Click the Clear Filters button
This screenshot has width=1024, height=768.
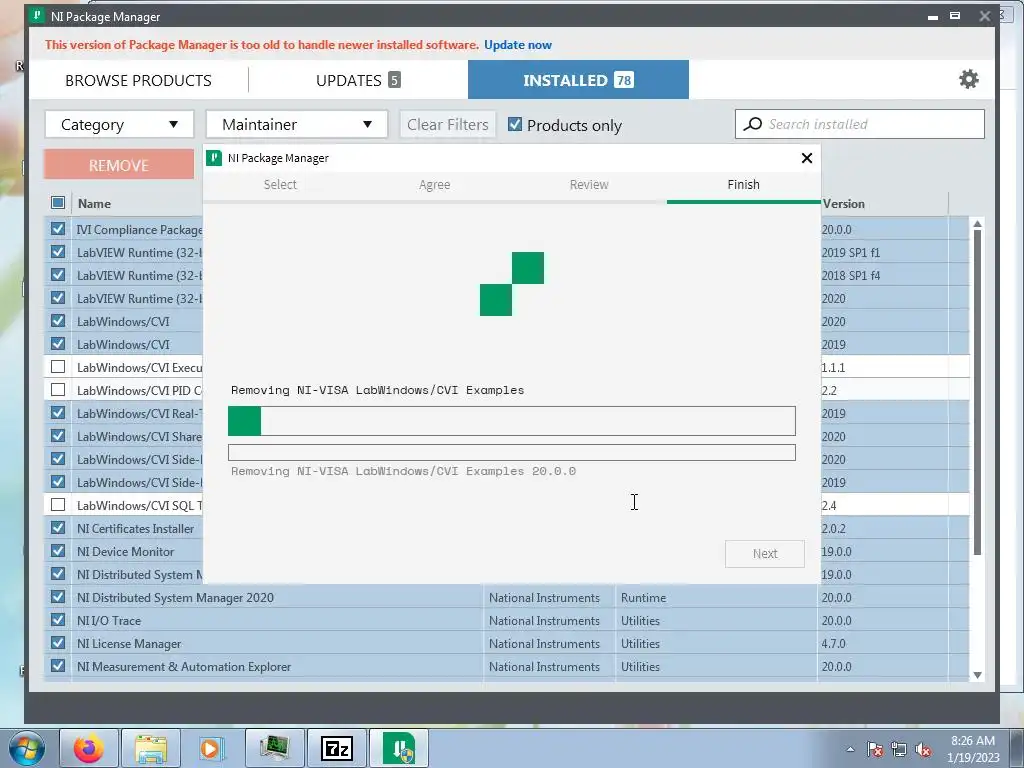(x=447, y=124)
